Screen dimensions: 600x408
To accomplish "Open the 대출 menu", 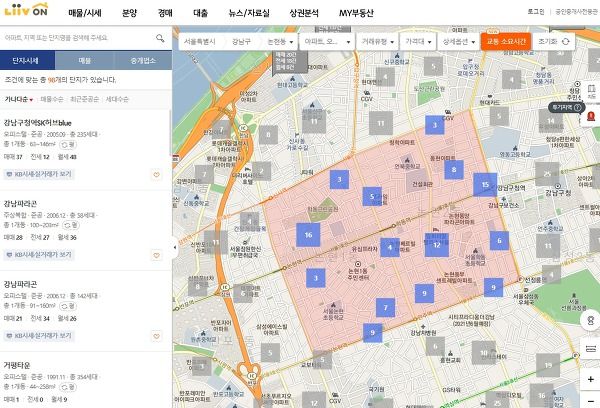I will pos(201,13).
